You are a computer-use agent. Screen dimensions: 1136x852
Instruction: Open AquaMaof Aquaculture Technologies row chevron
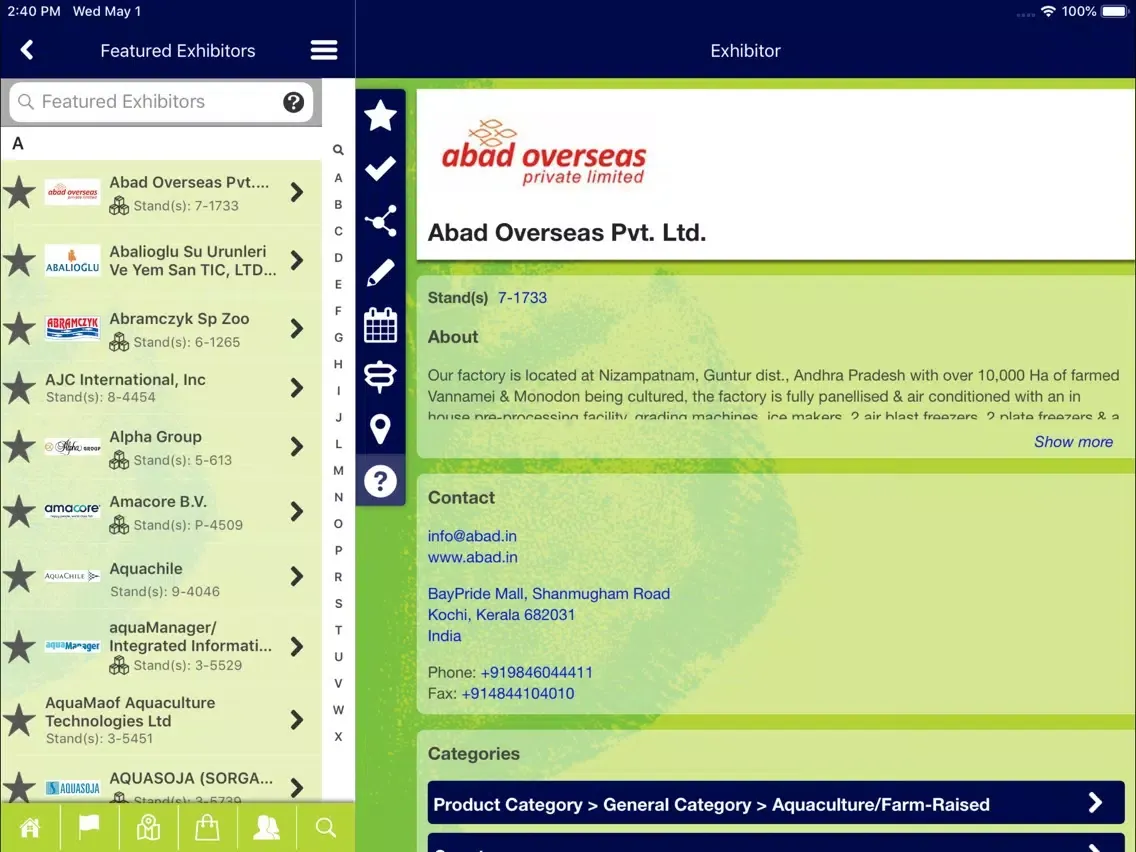297,720
